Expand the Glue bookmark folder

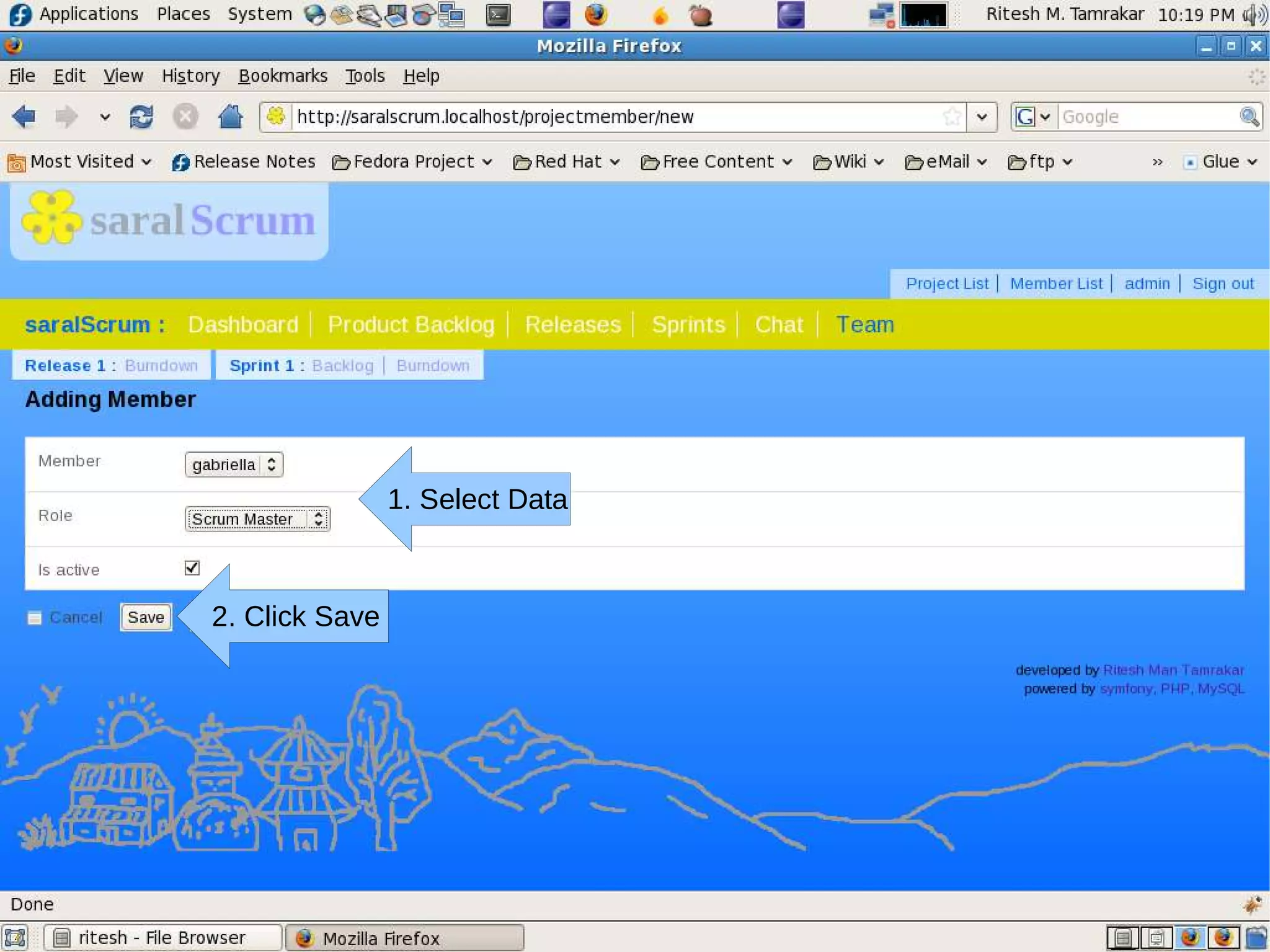click(1220, 162)
